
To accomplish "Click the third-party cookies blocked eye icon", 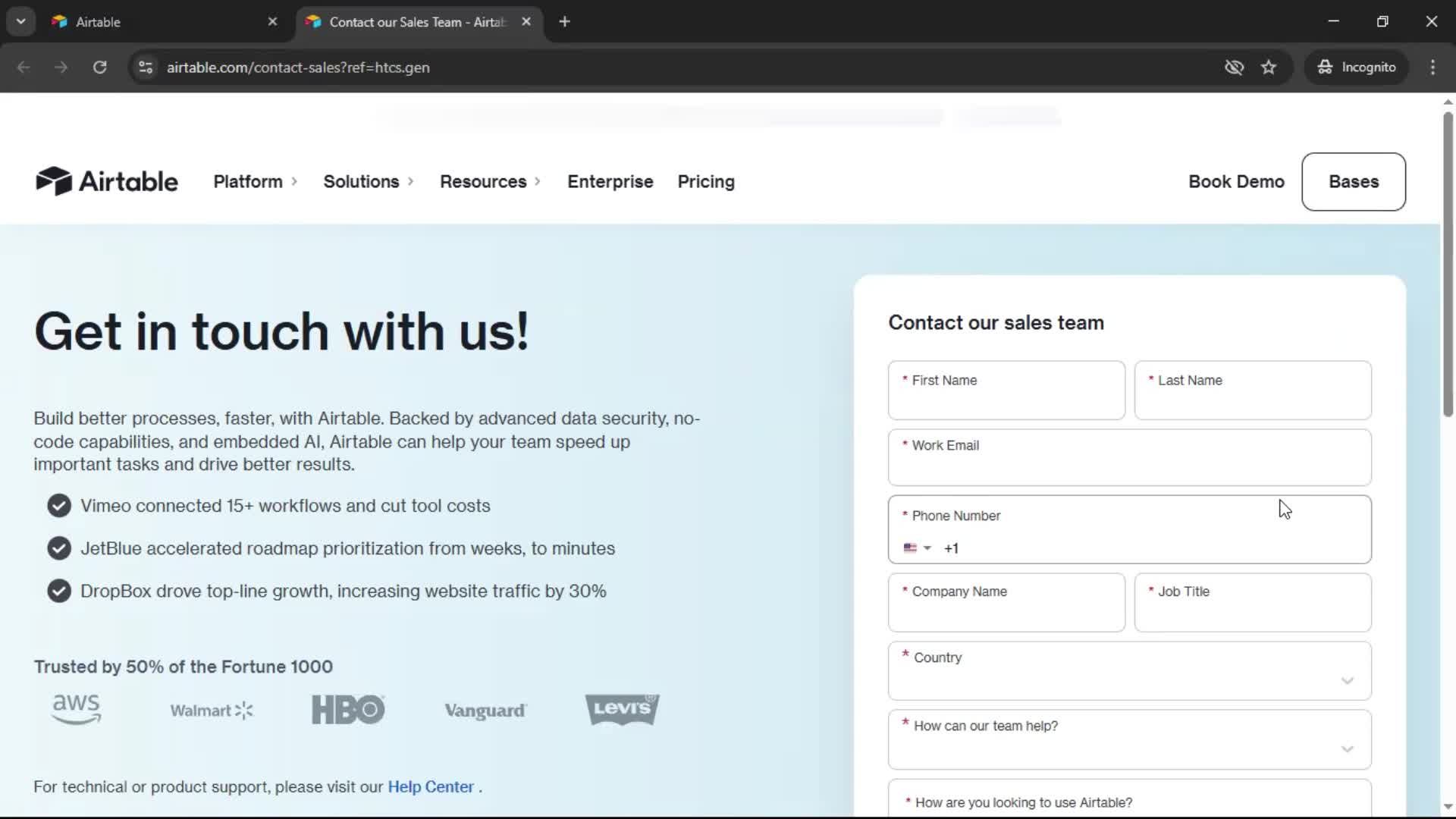I will pyautogui.click(x=1234, y=67).
